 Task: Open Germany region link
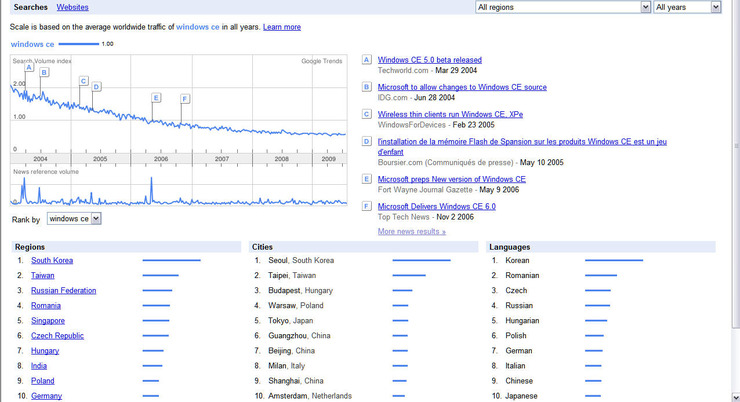46,396
